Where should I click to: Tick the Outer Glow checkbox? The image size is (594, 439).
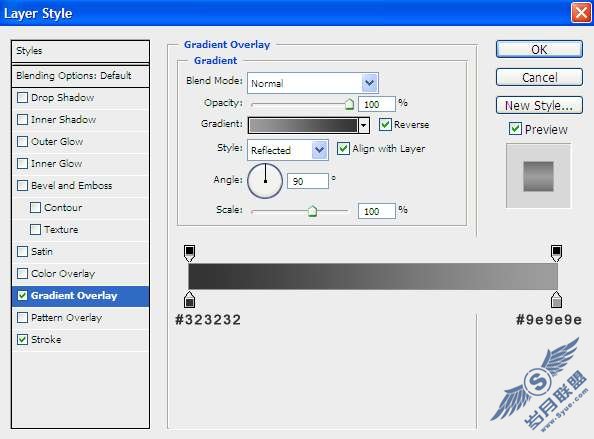tap(22, 142)
